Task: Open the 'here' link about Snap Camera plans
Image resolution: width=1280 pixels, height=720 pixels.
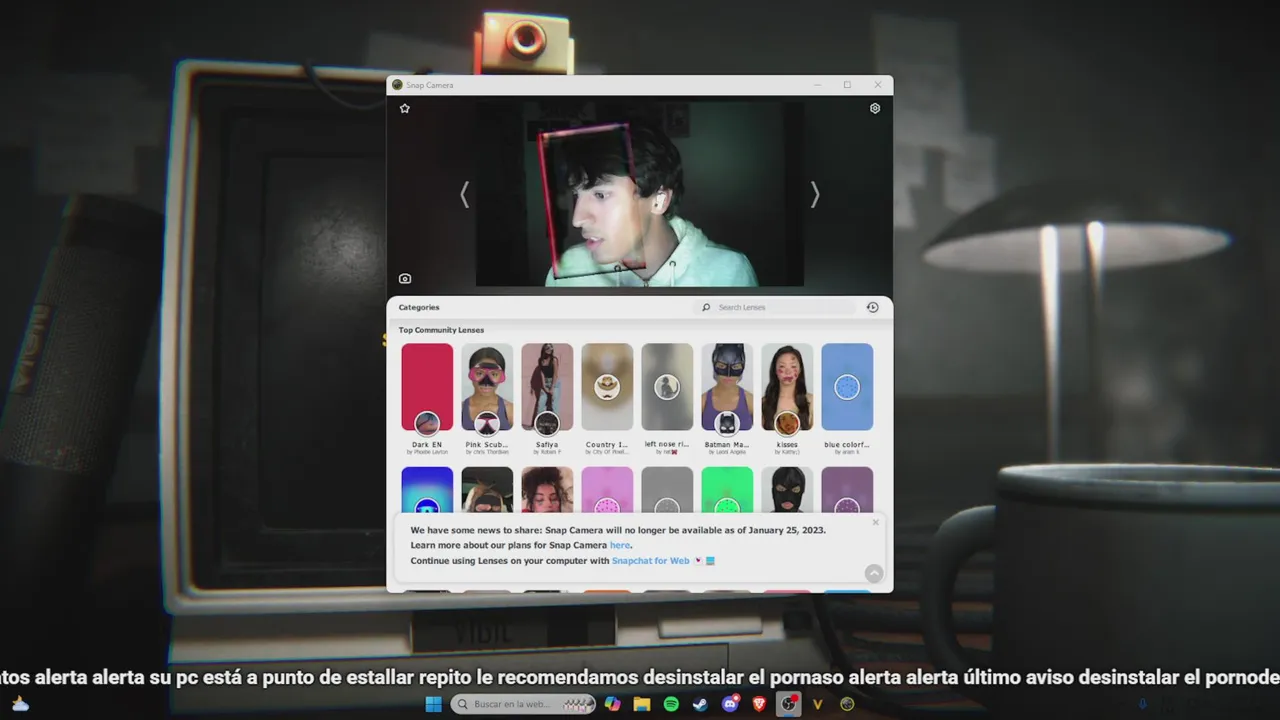Action: coord(620,545)
